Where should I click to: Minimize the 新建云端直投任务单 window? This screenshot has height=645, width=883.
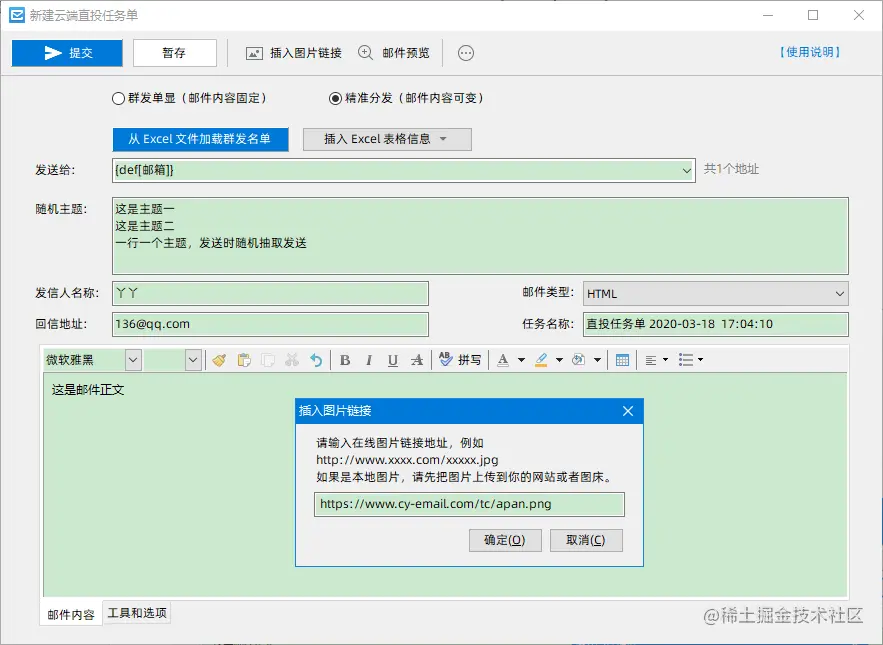click(768, 15)
